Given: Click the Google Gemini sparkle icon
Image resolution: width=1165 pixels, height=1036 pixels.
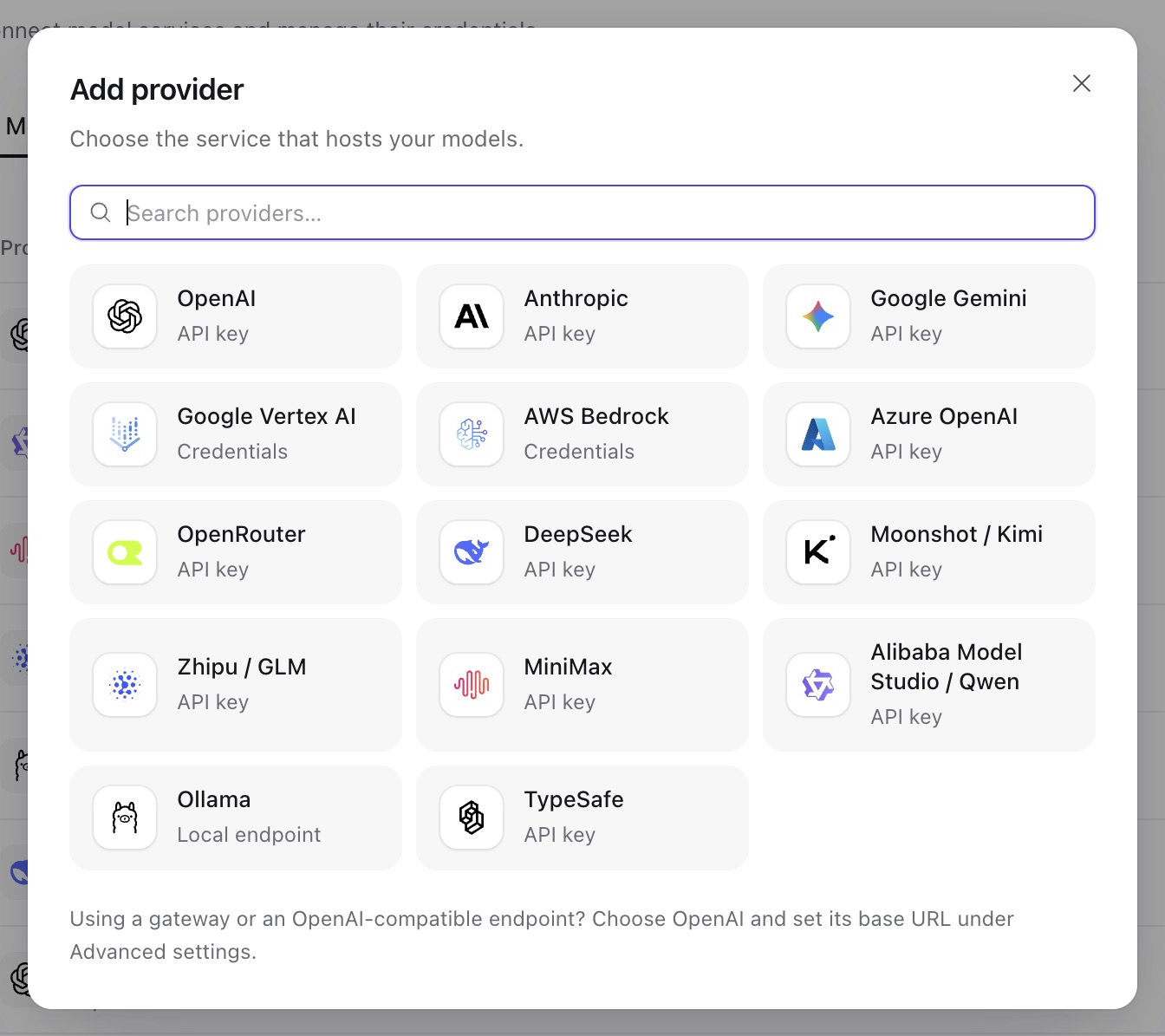Looking at the screenshot, I should (818, 316).
